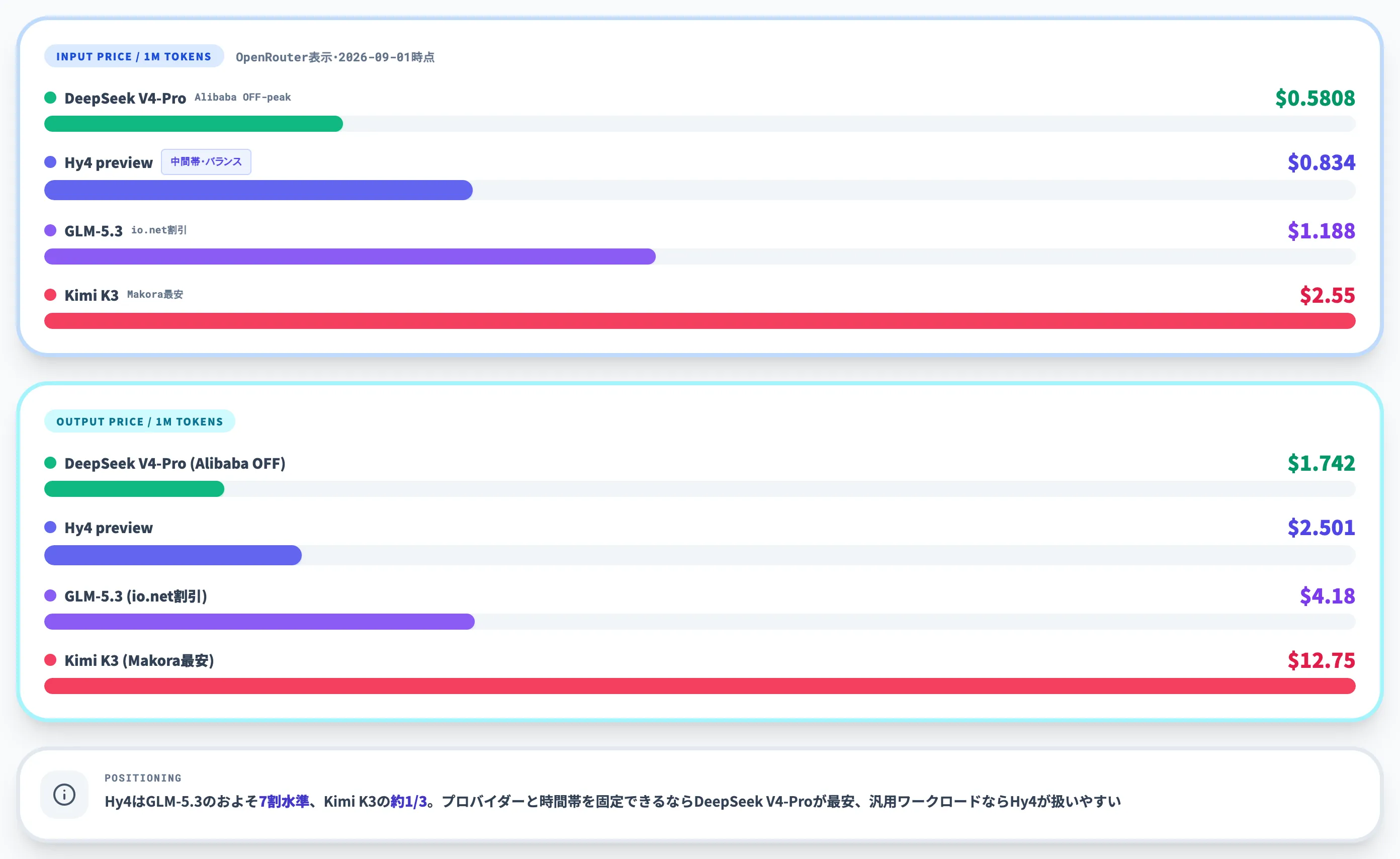Click the $12.75 price value
Image resolution: width=1400 pixels, height=859 pixels.
(x=1321, y=660)
